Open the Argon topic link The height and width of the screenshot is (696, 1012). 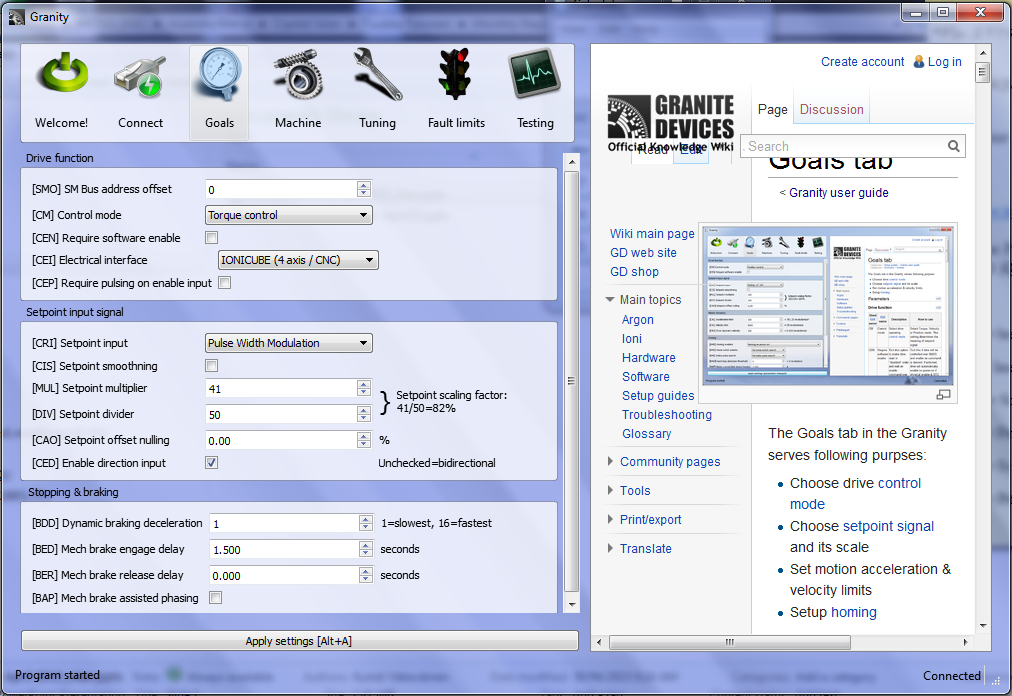pos(638,320)
